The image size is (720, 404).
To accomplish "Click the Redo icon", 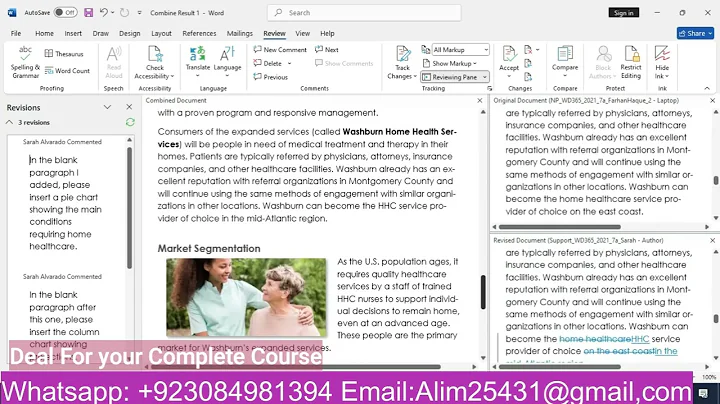I will click(x=124, y=13).
